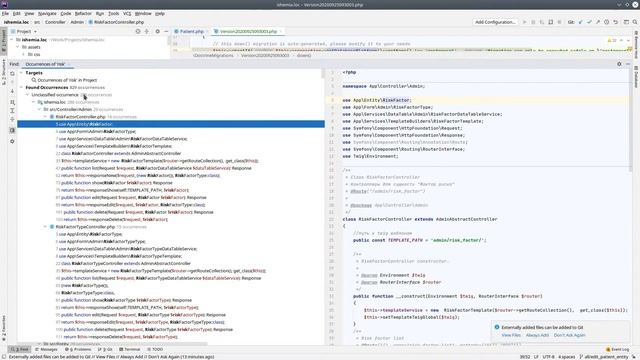The height and width of the screenshot is (360, 640).
Task: Open the File menu
Action: pyautogui.click(x=5, y=13)
